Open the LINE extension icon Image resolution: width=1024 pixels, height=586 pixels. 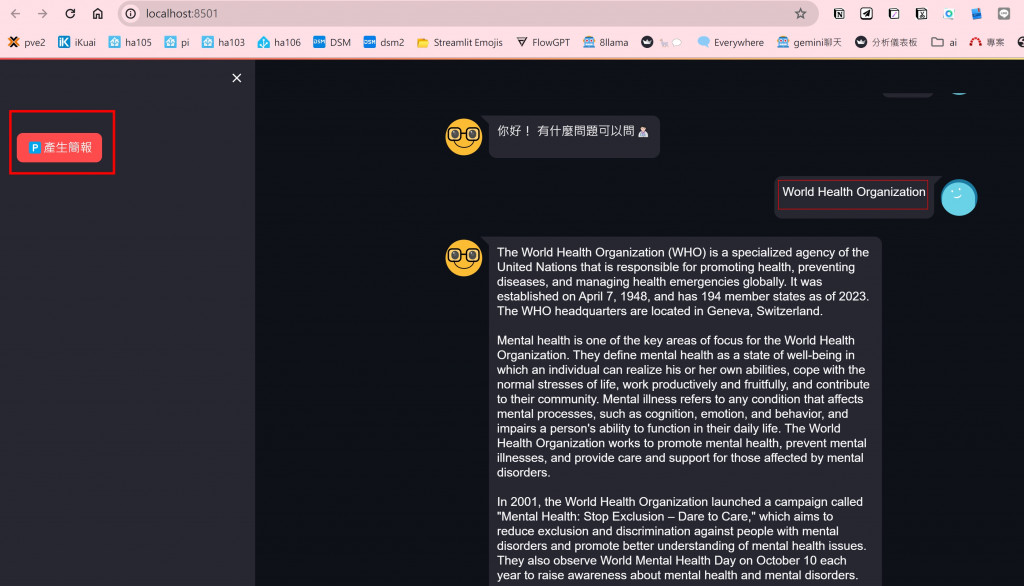[1004, 13]
